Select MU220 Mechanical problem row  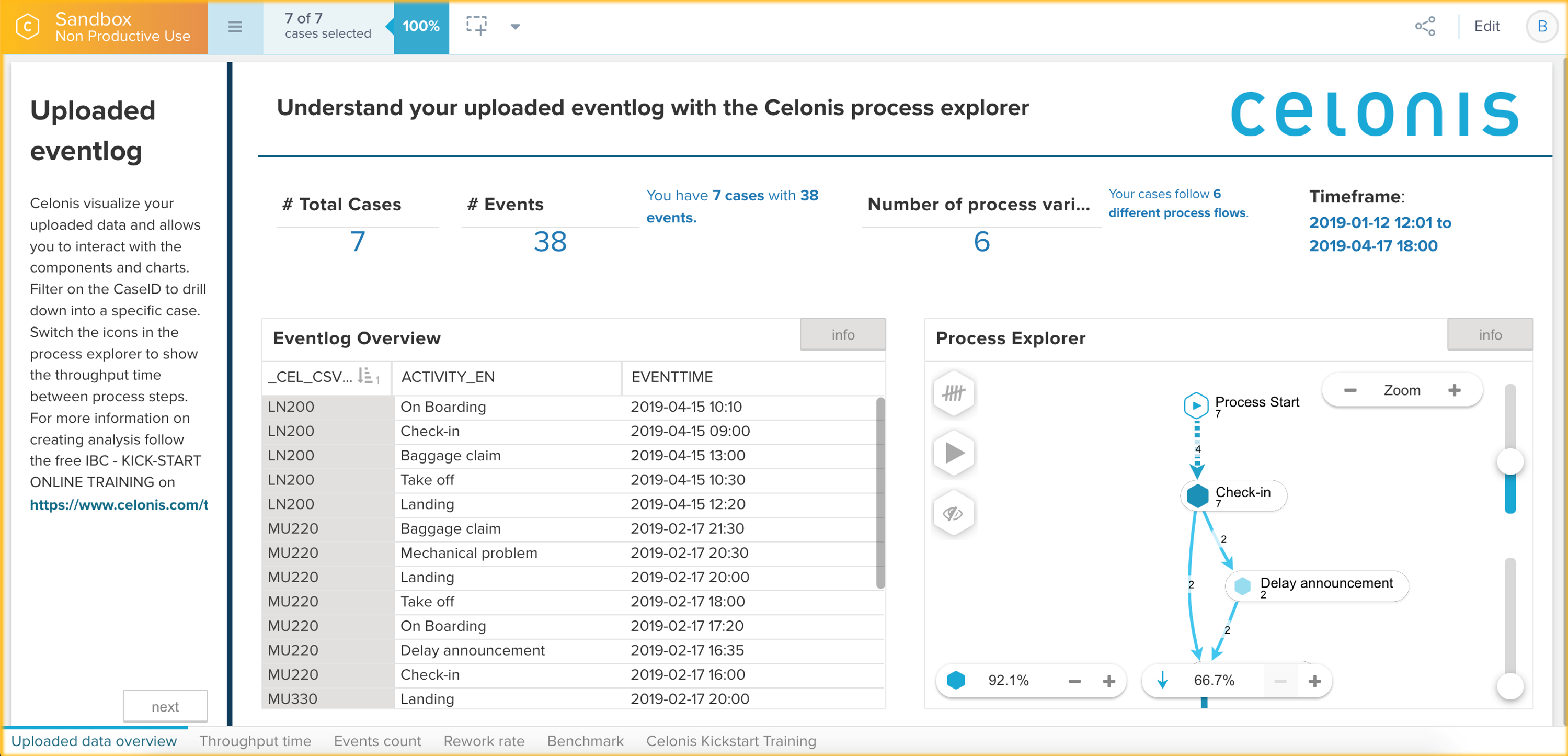[569, 553]
